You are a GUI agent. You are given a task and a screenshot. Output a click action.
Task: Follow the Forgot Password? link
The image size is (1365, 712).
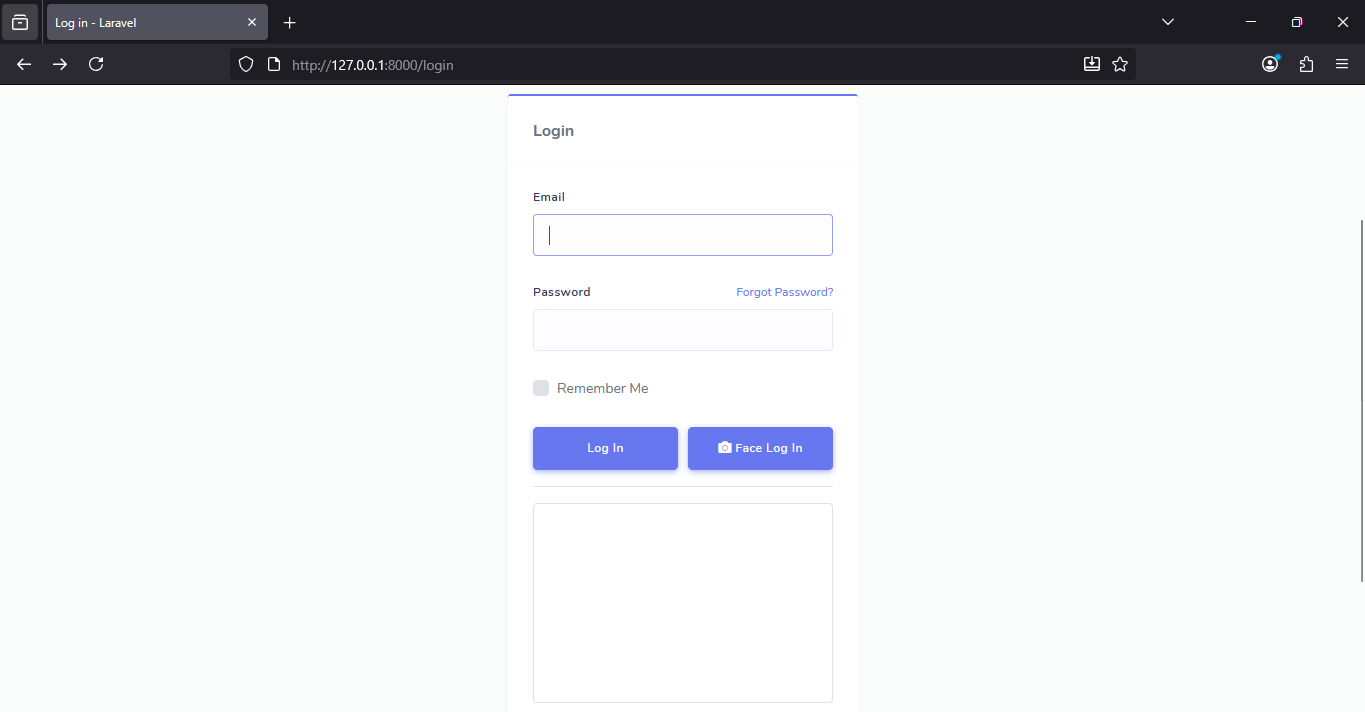784,292
